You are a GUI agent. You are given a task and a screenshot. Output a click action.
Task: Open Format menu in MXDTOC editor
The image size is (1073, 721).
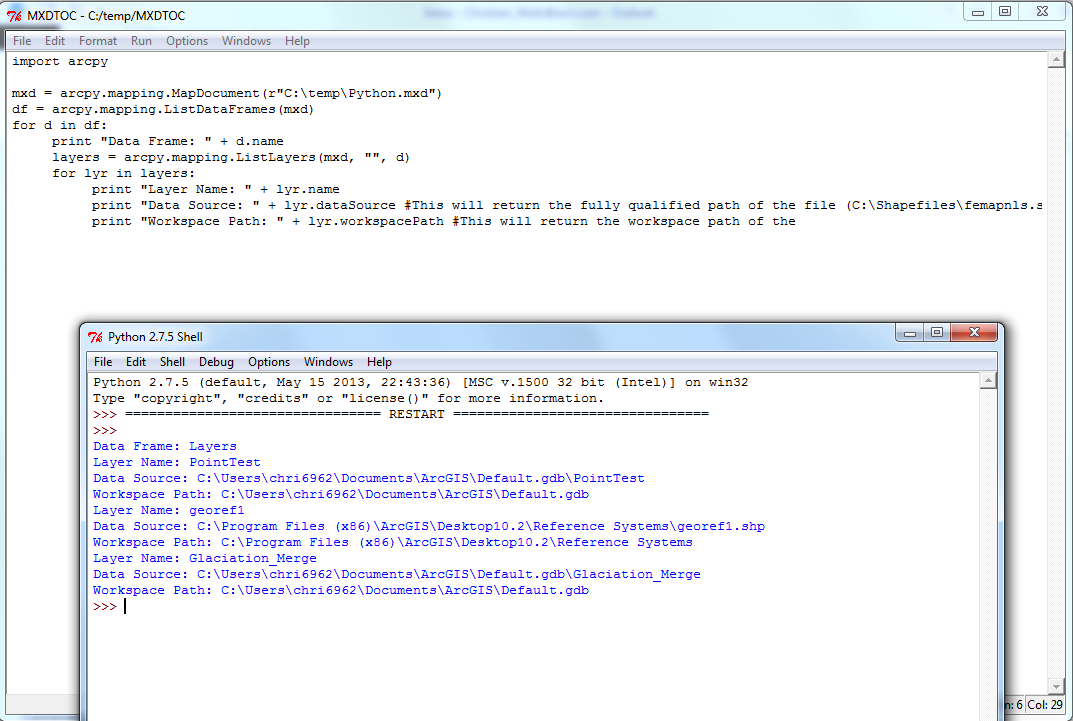pos(98,41)
